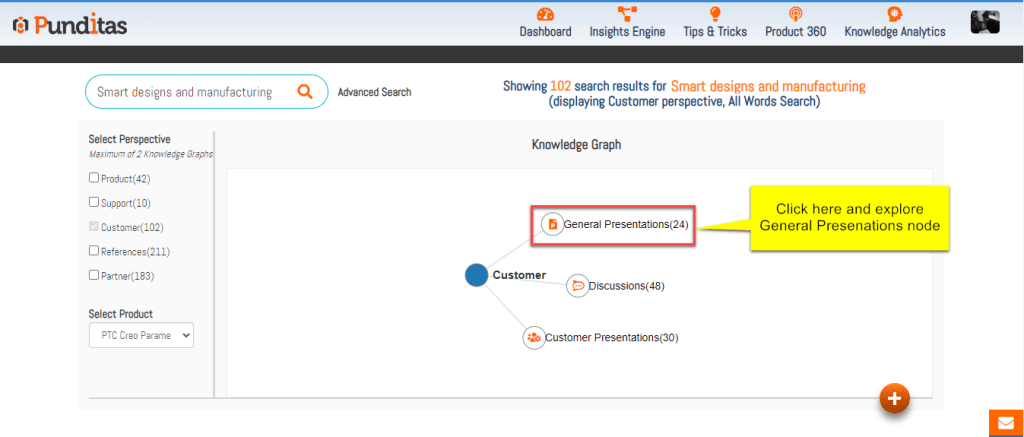This screenshot has width=1024, height=437.
Task: Check the Support(10) perspective checkbox
Action: point(94,202)
